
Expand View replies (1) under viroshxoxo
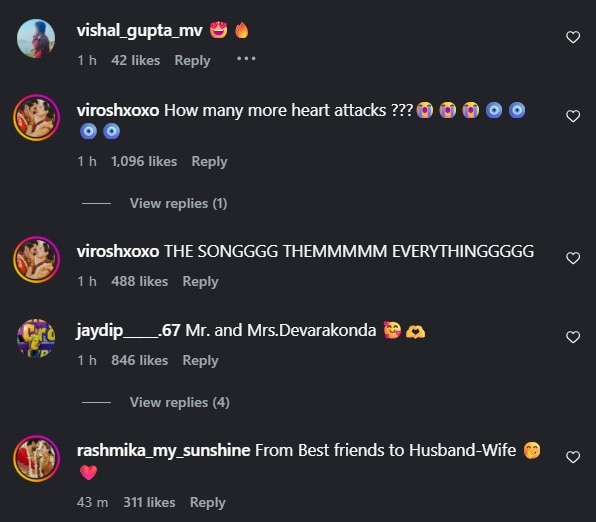(x=178, y=203)
